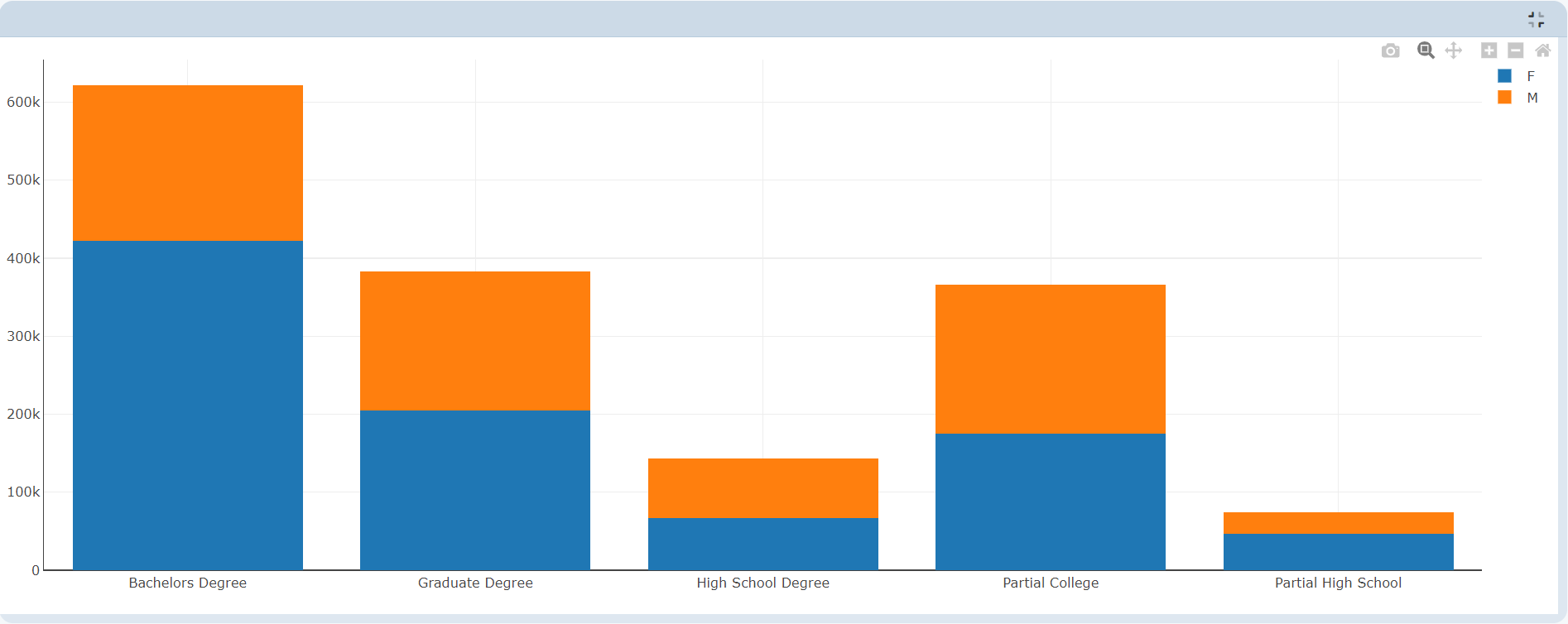Click the orange Bachelors Degree bar segment

coord(188,163)
